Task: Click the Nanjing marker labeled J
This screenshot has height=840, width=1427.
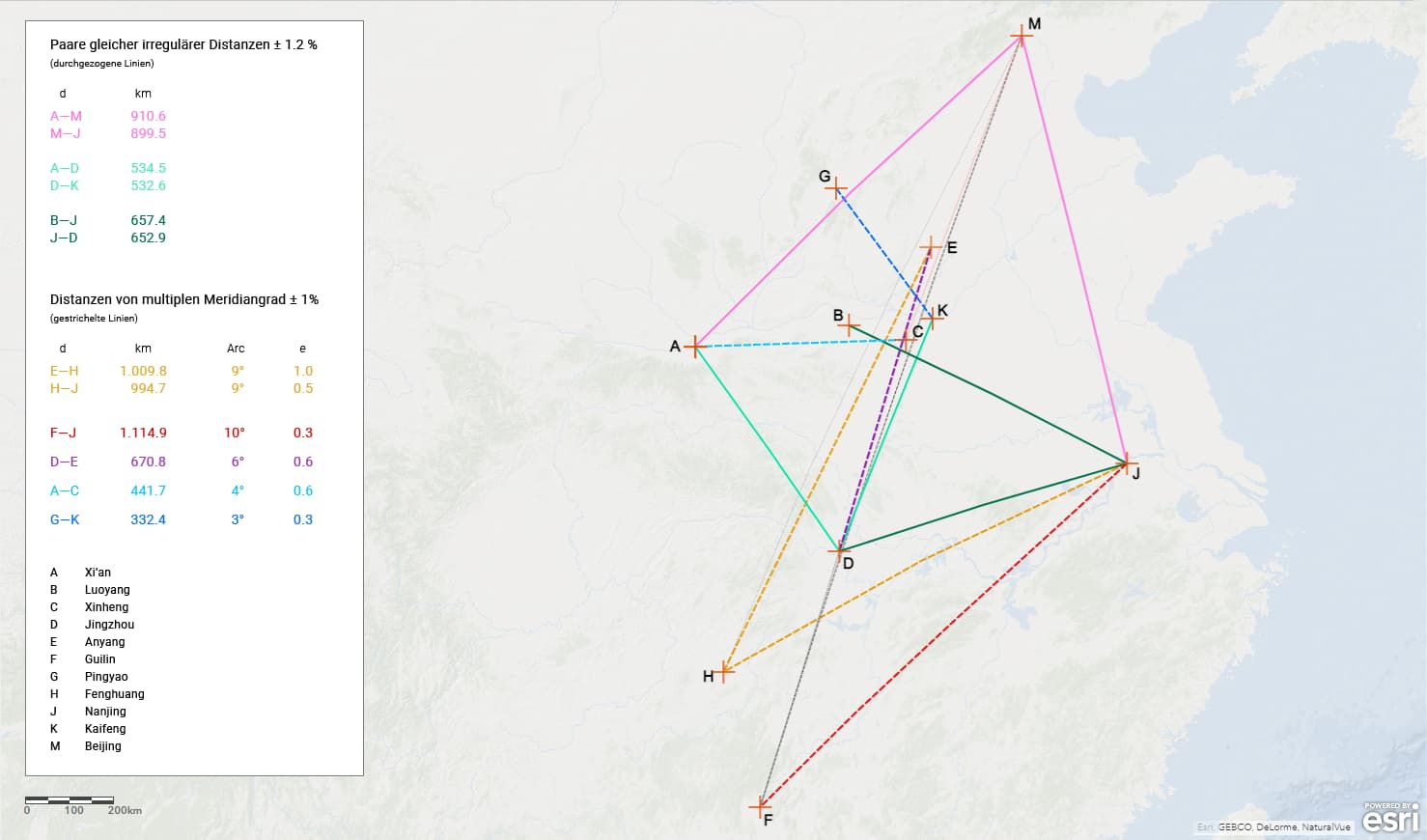Action: coord(1125,463)
